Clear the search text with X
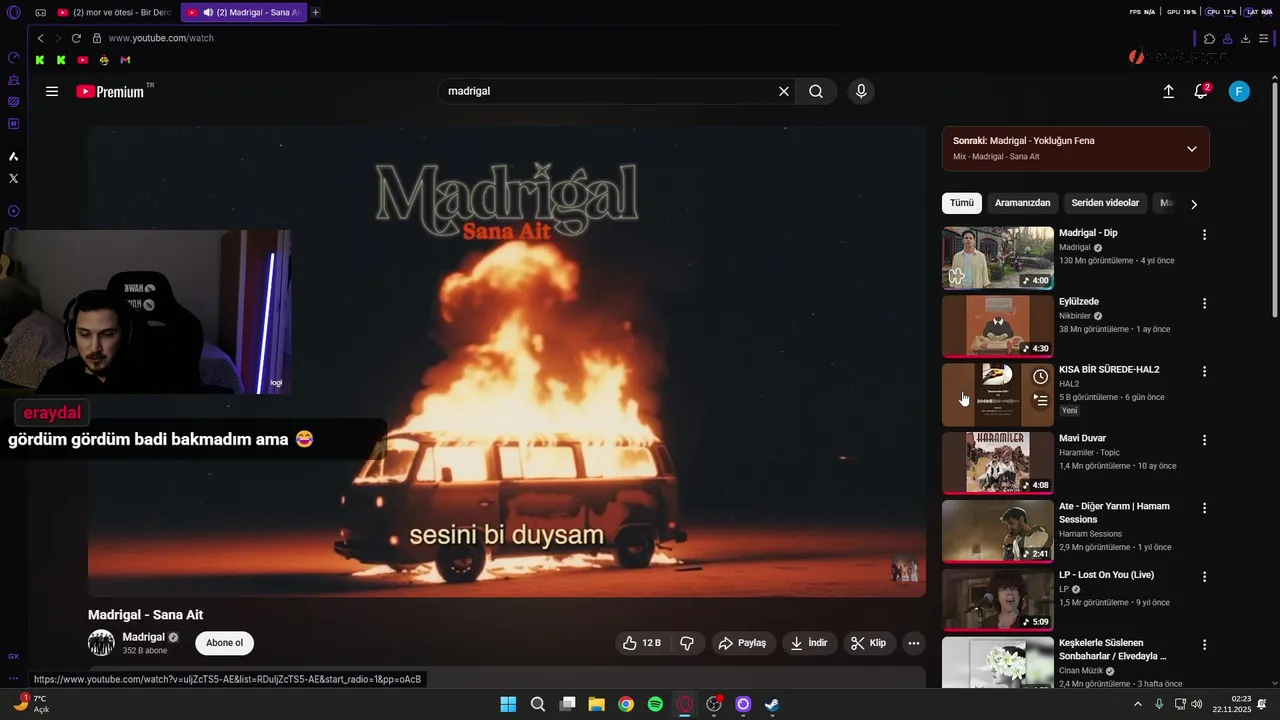Image resolution: width=1280 pixels, height=720 pixels. pos(784,91)
